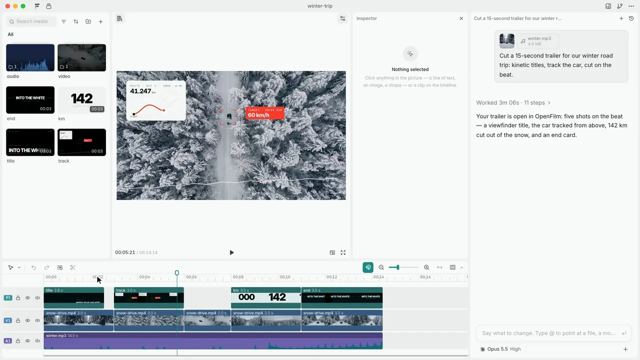Play the preview video
640x360 pixels.
click(x=231, y=253)
